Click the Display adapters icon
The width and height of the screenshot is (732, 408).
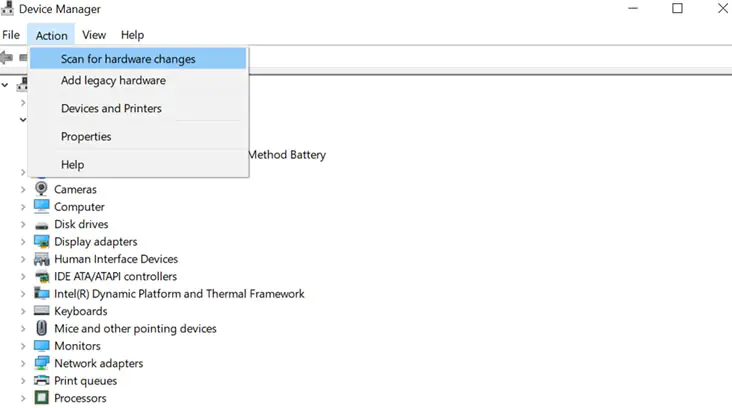click(42, 241)
